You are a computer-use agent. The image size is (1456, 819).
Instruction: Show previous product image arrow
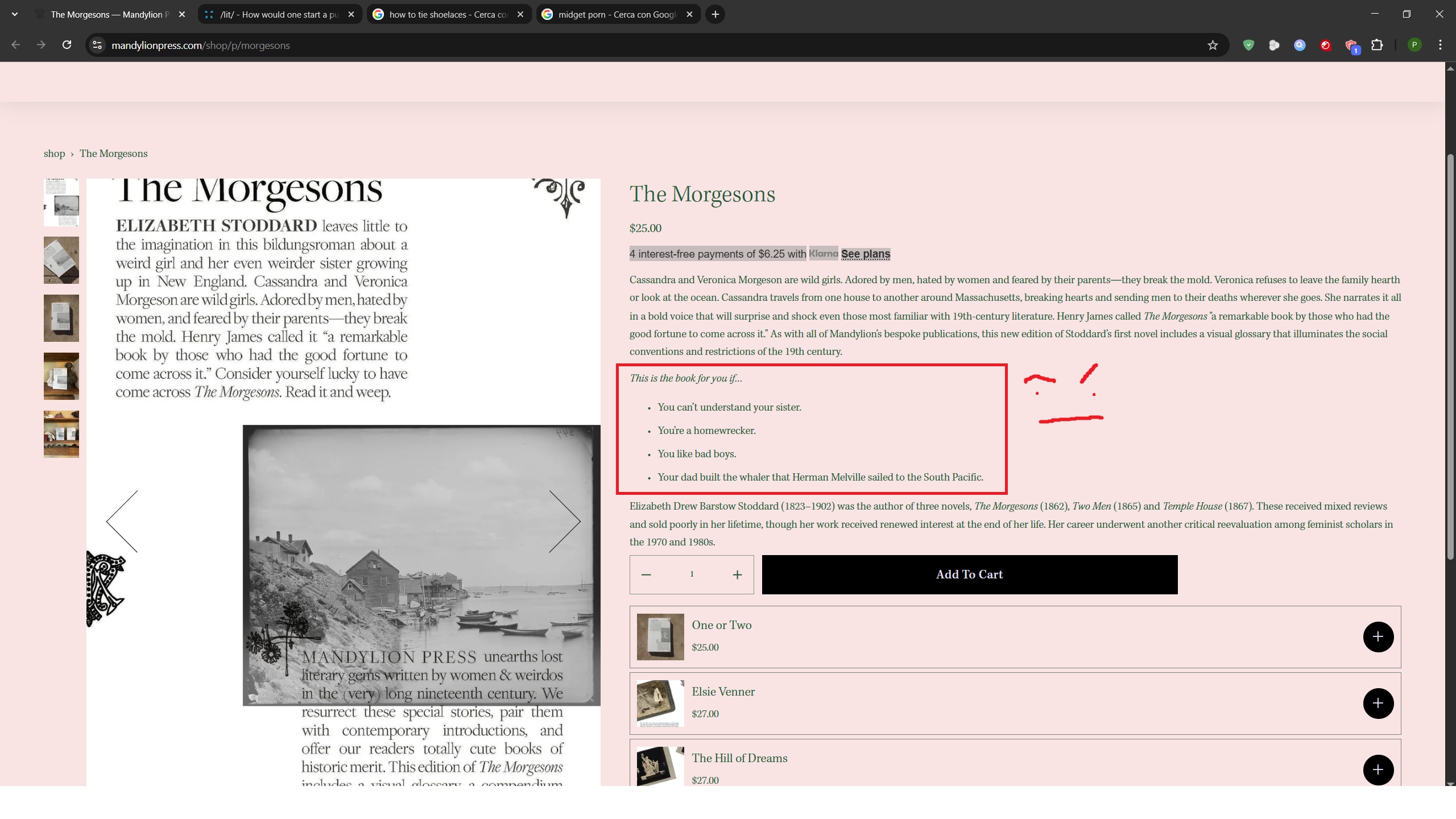coord(122,521)
